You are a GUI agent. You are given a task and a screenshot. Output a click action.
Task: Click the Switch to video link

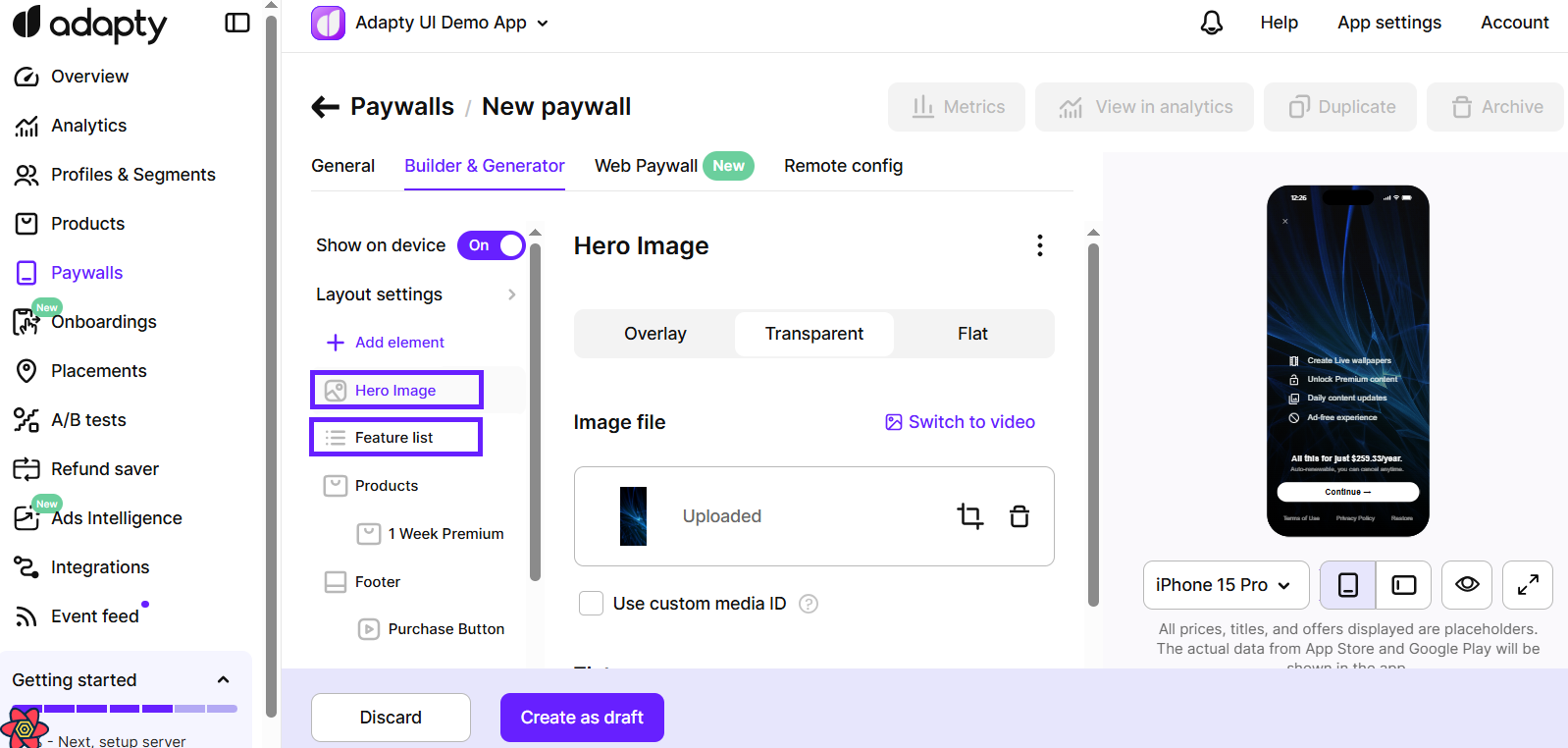pyautogui.click(x=960, y=422)
